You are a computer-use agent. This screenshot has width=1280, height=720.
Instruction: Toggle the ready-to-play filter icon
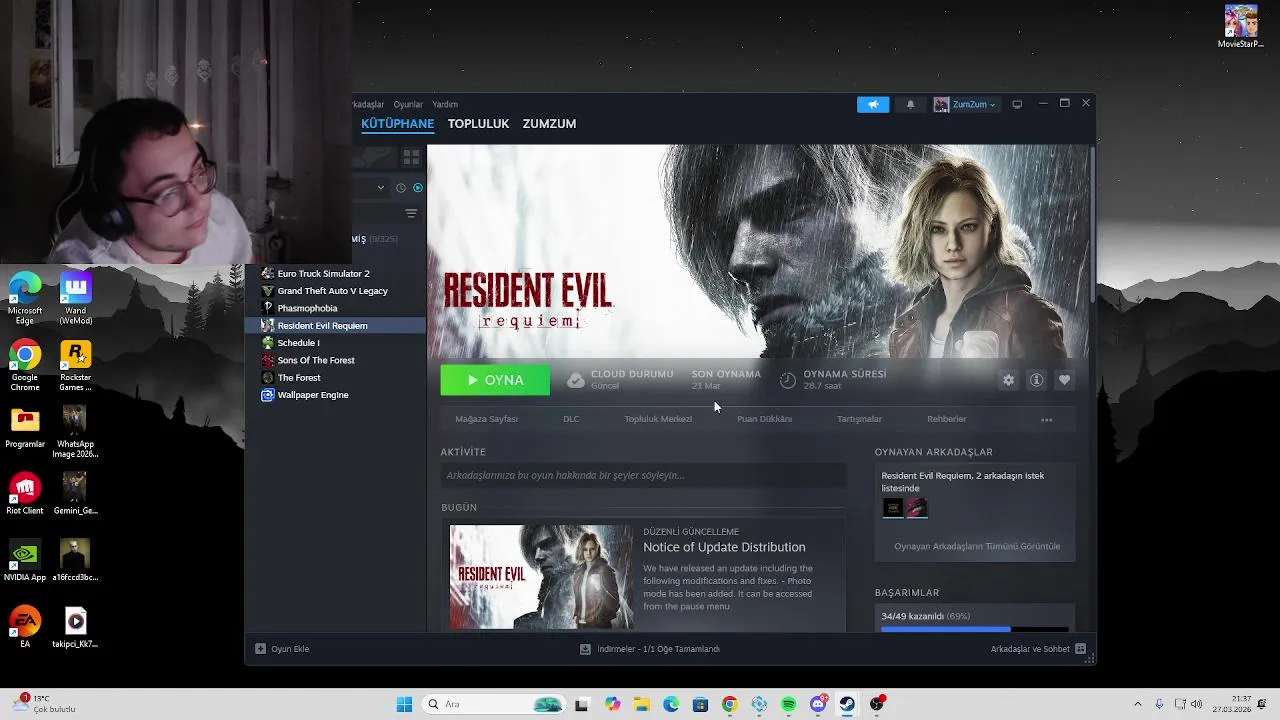[418, 187]
